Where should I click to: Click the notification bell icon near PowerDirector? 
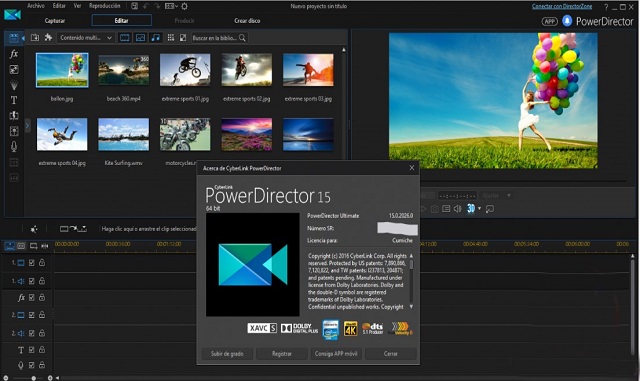pos(567,21)
